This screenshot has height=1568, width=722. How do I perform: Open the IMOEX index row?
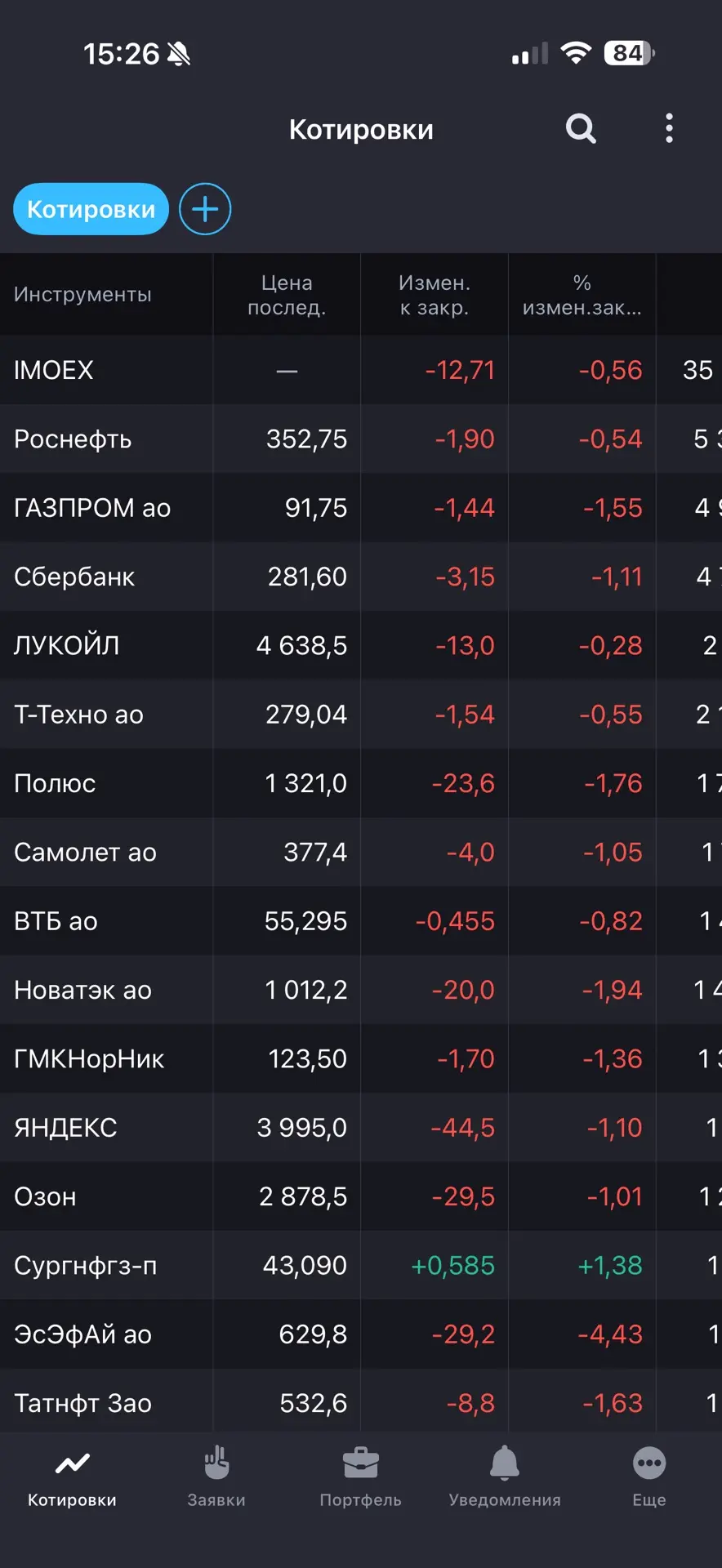pyautogui.click(x=361, y=370)
